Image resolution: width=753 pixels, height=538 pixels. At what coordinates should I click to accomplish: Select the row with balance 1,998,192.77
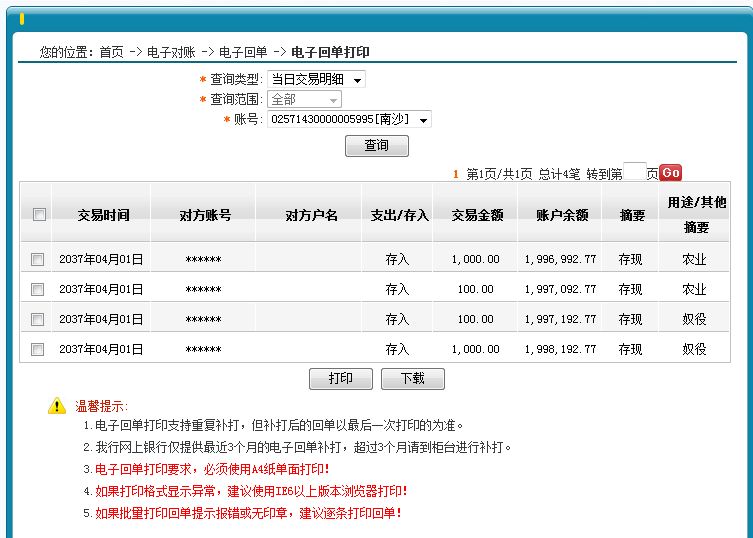coord(37,349)
